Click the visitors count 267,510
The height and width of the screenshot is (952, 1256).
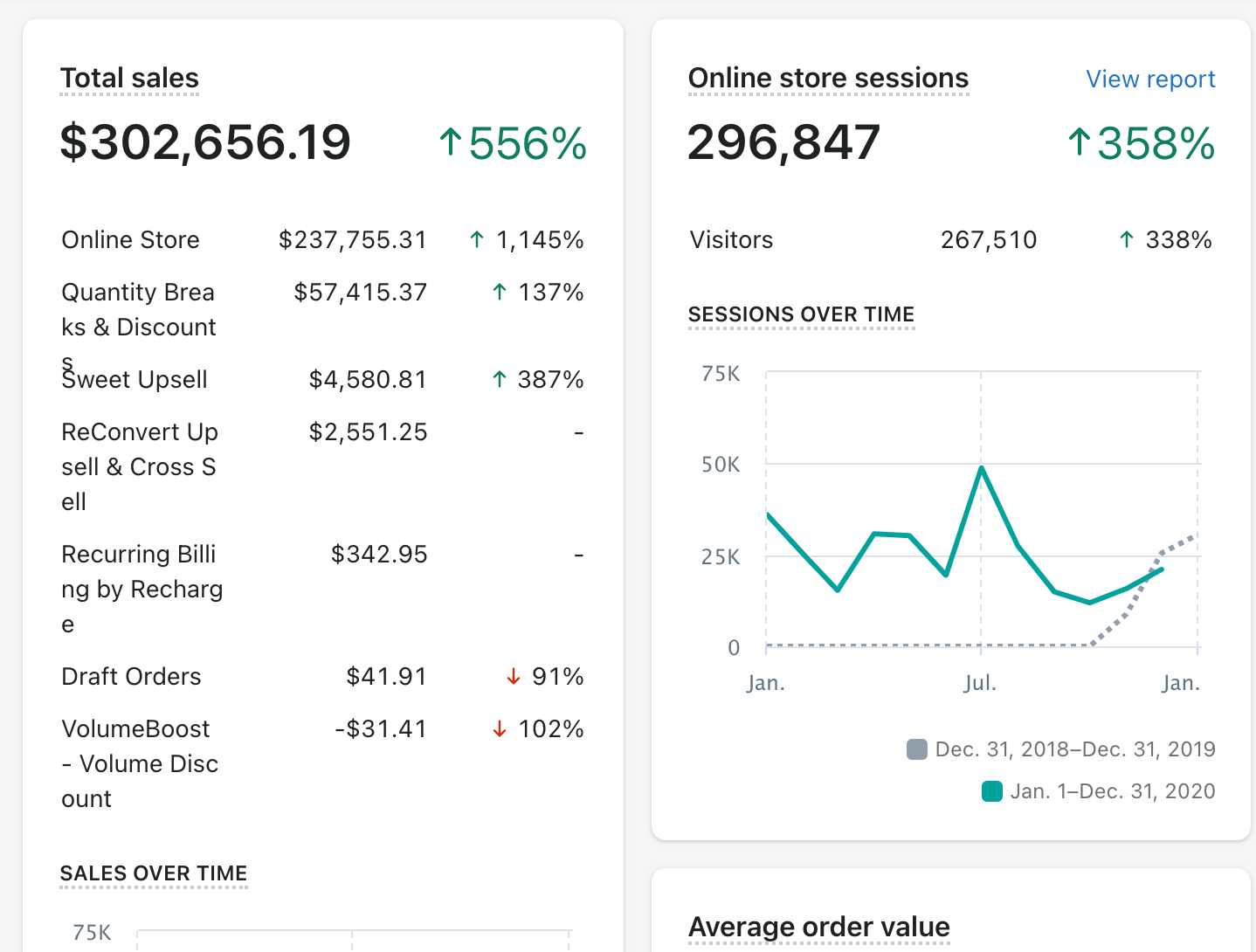pos(989,240)
